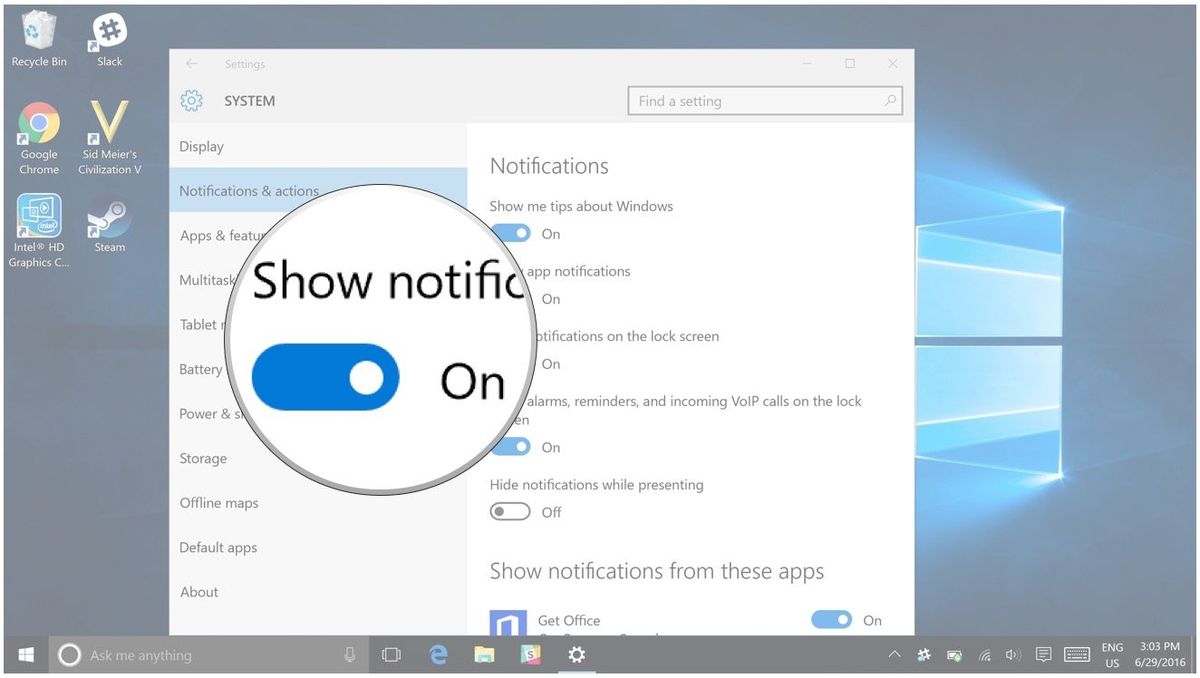
Task: Open the Action Center from the system tray
Action: click(1043, 655)
